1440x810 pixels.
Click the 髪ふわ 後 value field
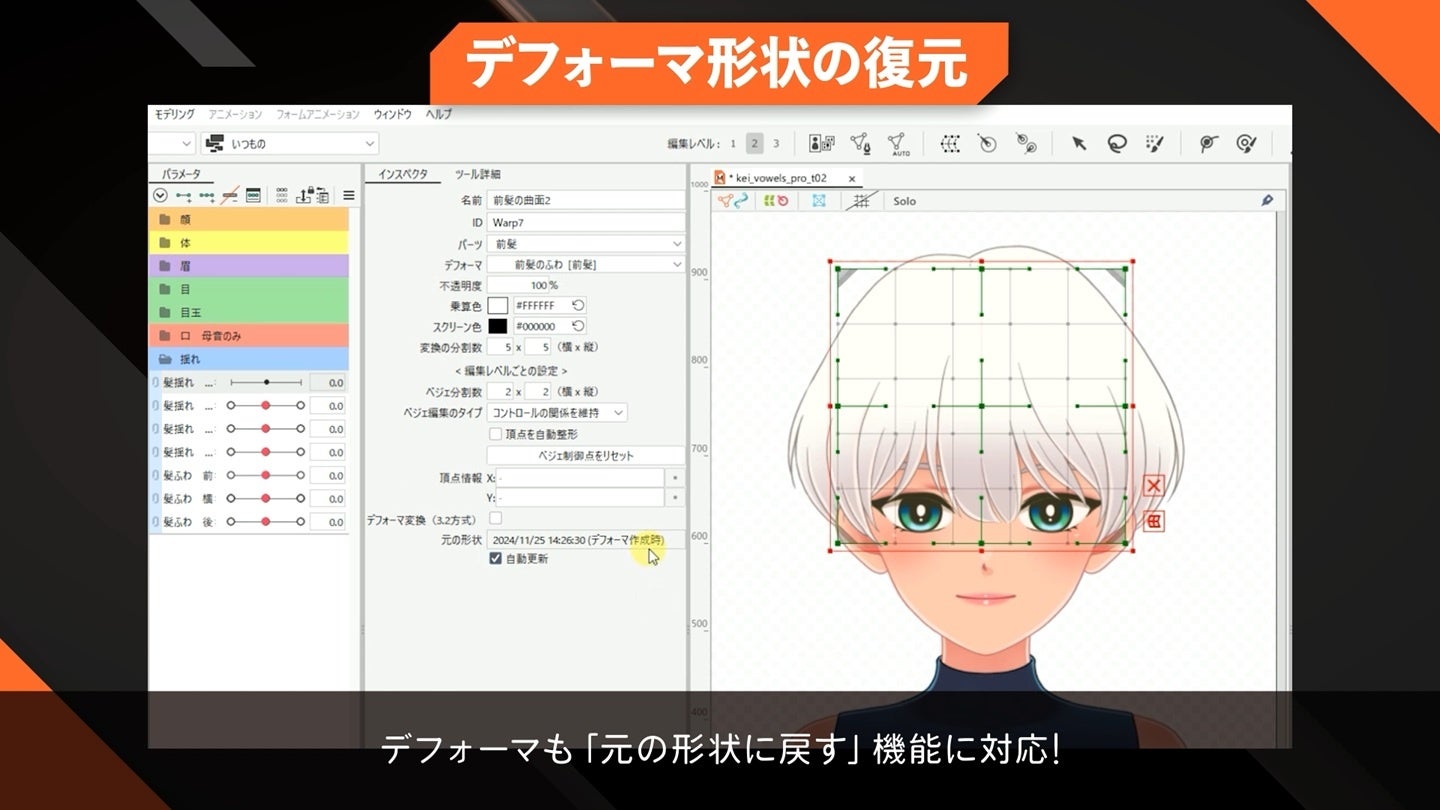point(328,521)
